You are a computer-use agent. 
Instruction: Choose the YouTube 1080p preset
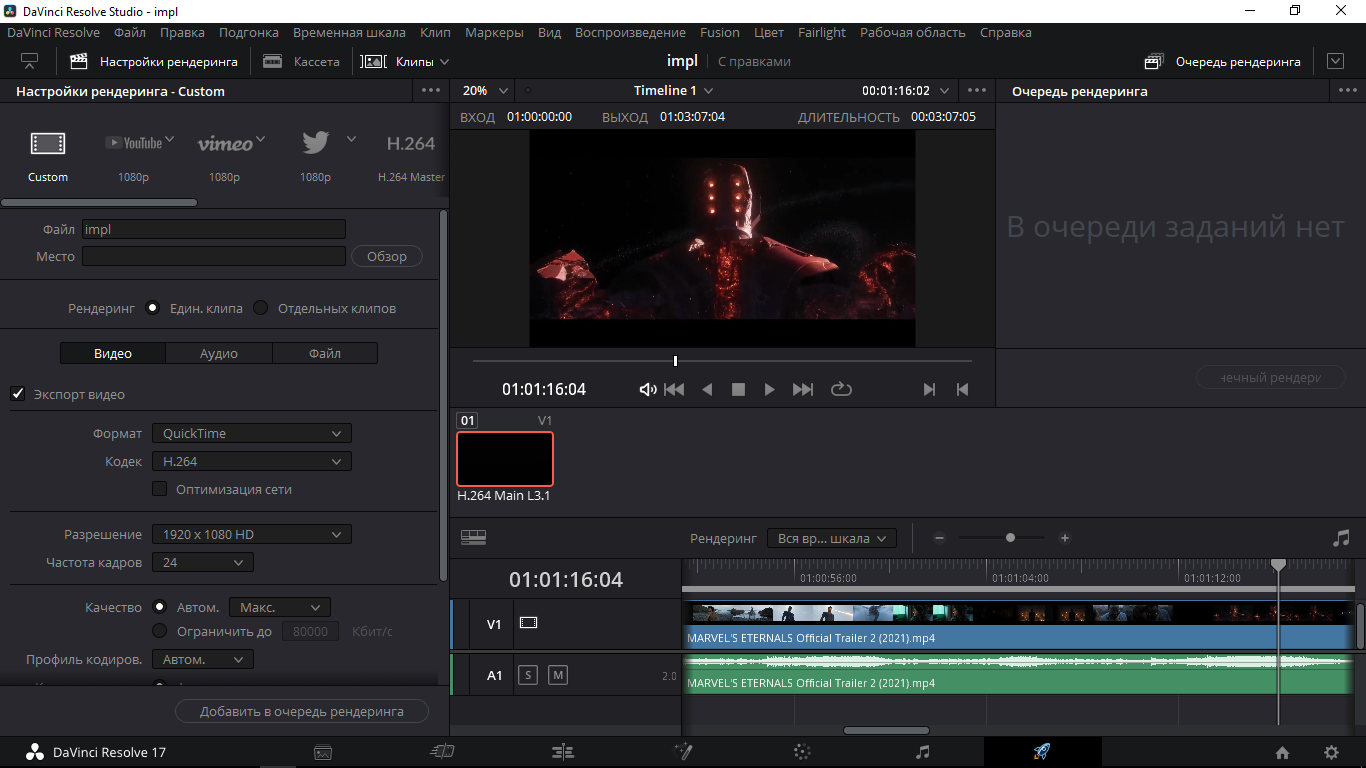[x=134, y=143]
